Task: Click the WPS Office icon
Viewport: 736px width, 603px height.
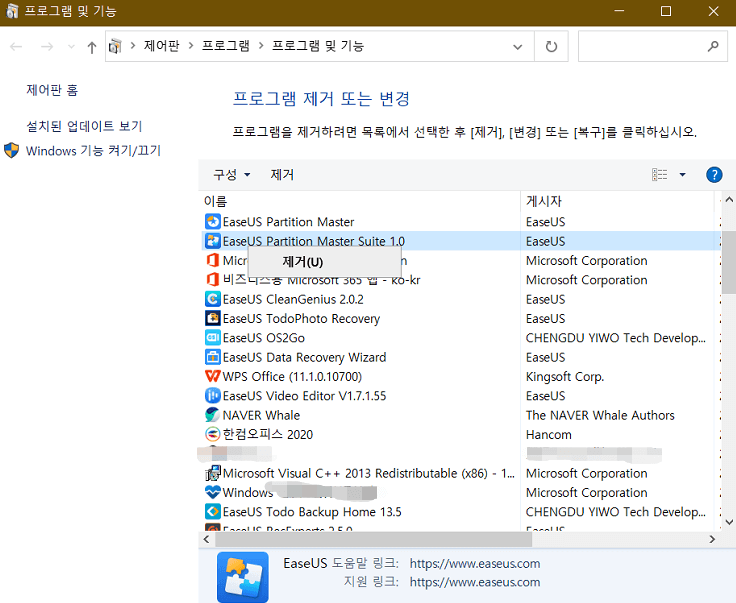Action: pos(213,376)
